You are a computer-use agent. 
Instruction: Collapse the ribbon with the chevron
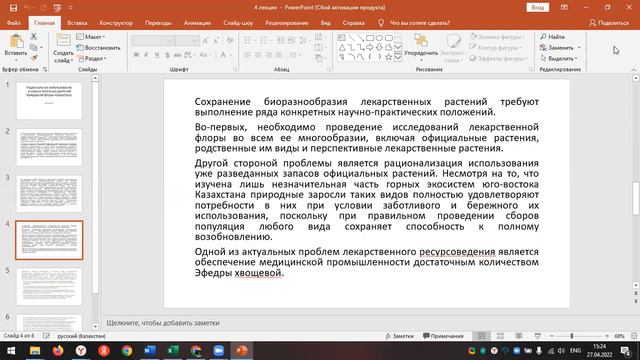click(x=634, y=70)
